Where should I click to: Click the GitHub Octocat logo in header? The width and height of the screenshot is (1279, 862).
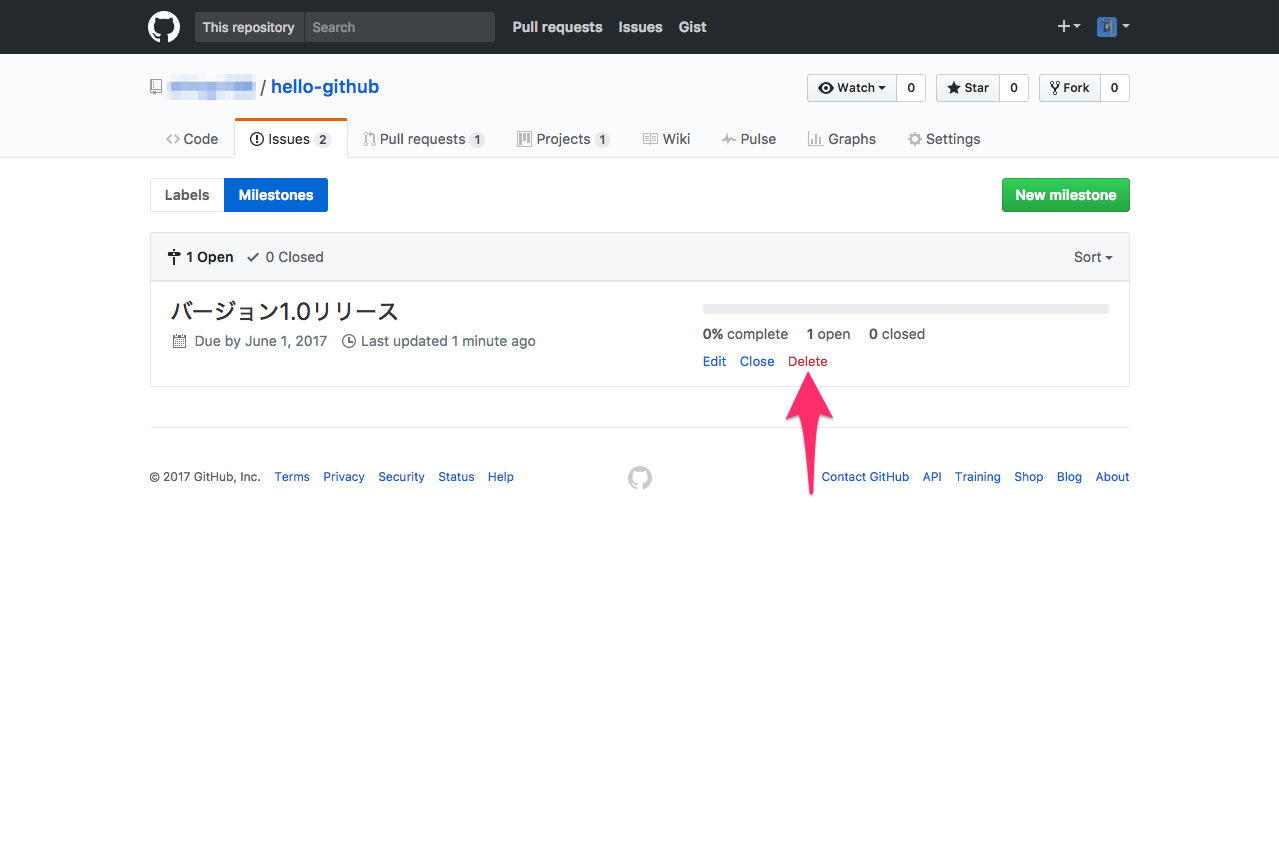tap(163, 27)
